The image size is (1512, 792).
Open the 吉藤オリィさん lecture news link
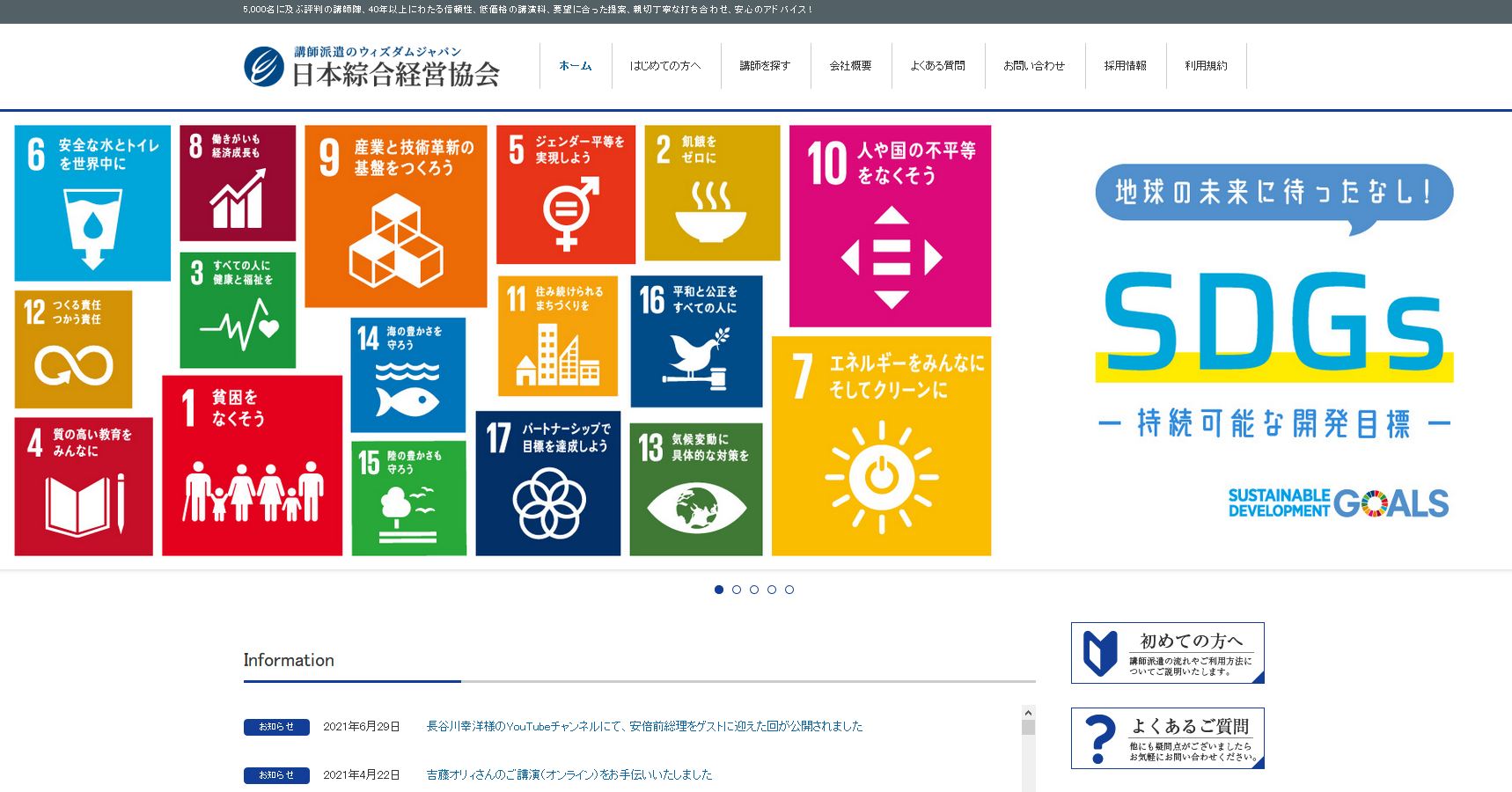click(569, 774)
